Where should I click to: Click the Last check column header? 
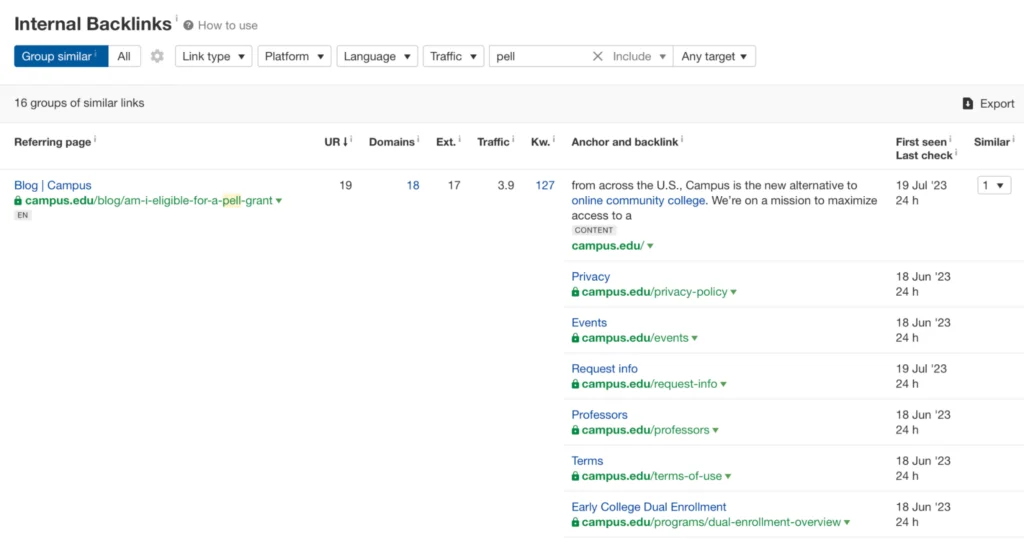pos(924,155)
